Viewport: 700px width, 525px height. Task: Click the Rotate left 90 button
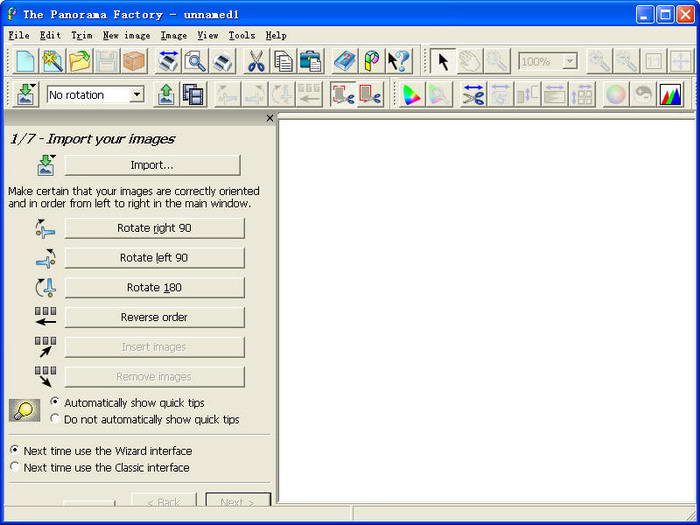tap(154, 258)
